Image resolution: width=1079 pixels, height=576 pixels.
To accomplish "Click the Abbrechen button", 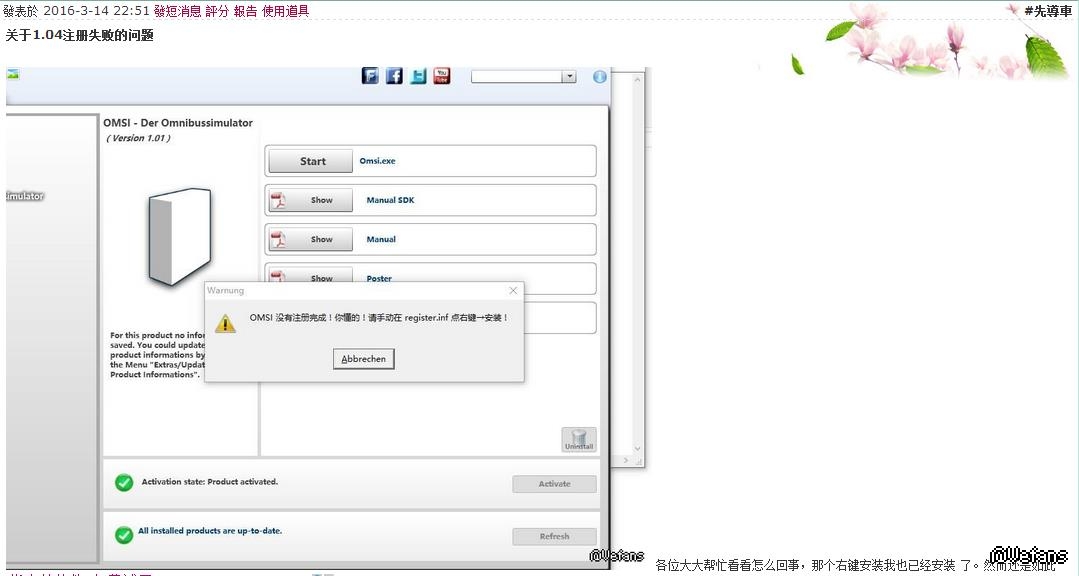I will click(363, 359).
